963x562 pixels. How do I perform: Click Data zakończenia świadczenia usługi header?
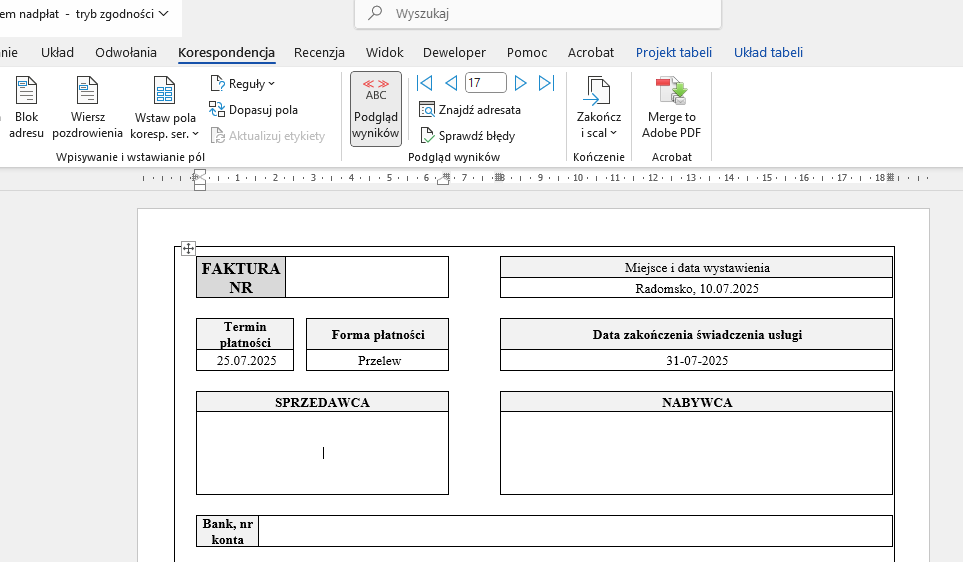696,334
